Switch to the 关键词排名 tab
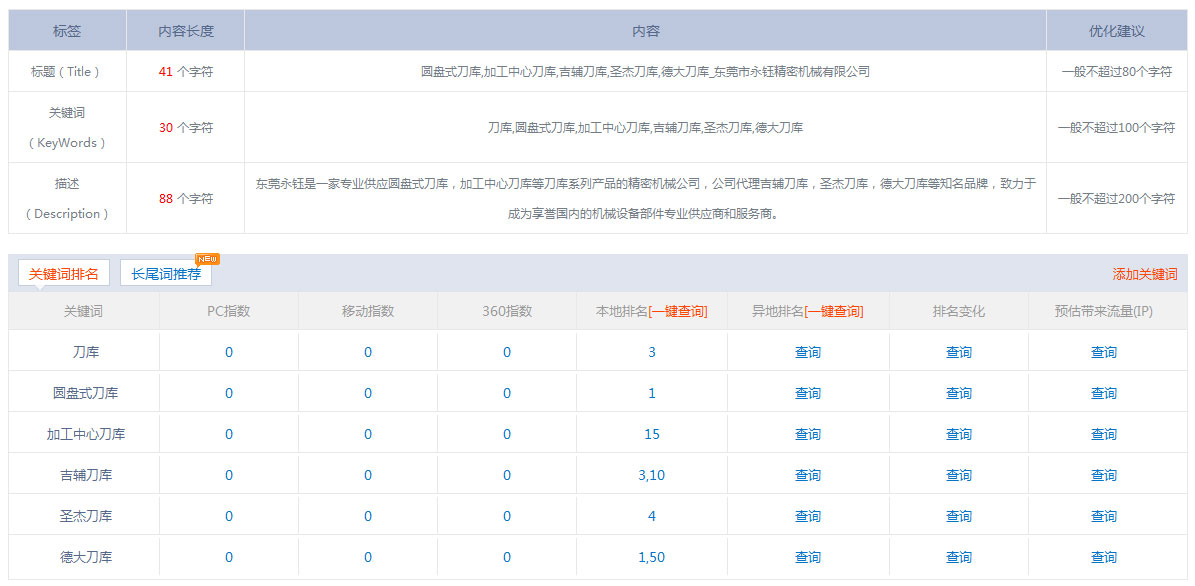This screenshot has height=586, width=1195. point(64,274)
